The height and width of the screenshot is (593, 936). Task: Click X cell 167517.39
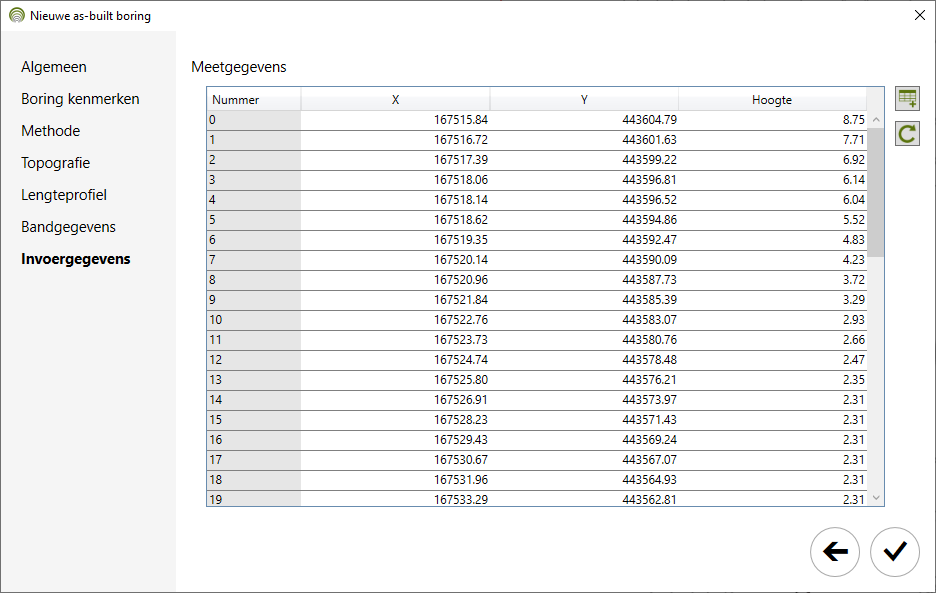coord(395,160)
